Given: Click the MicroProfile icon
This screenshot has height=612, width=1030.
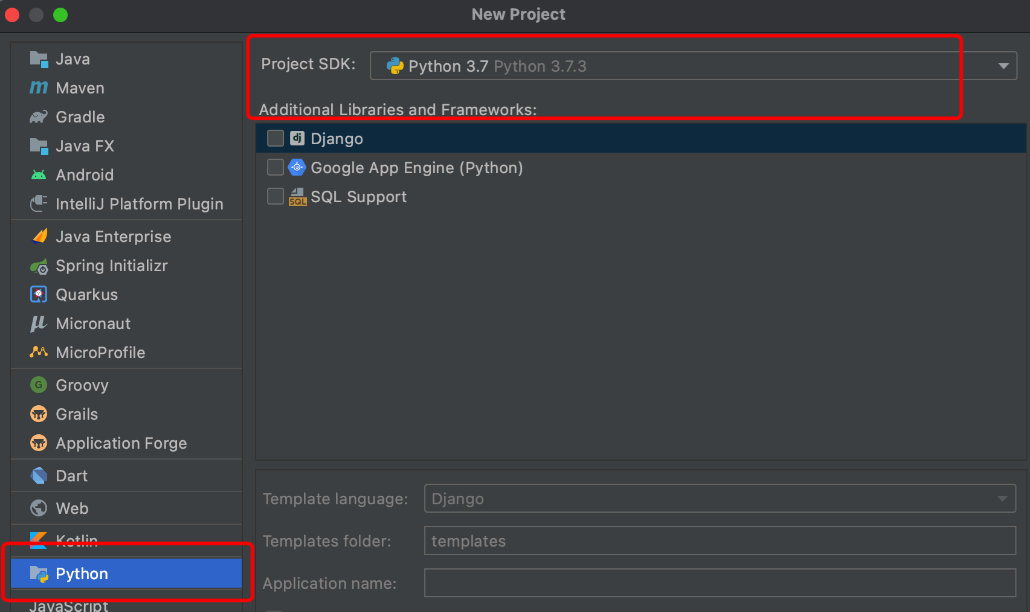Looking at the screenshot, I should point(39,352).
